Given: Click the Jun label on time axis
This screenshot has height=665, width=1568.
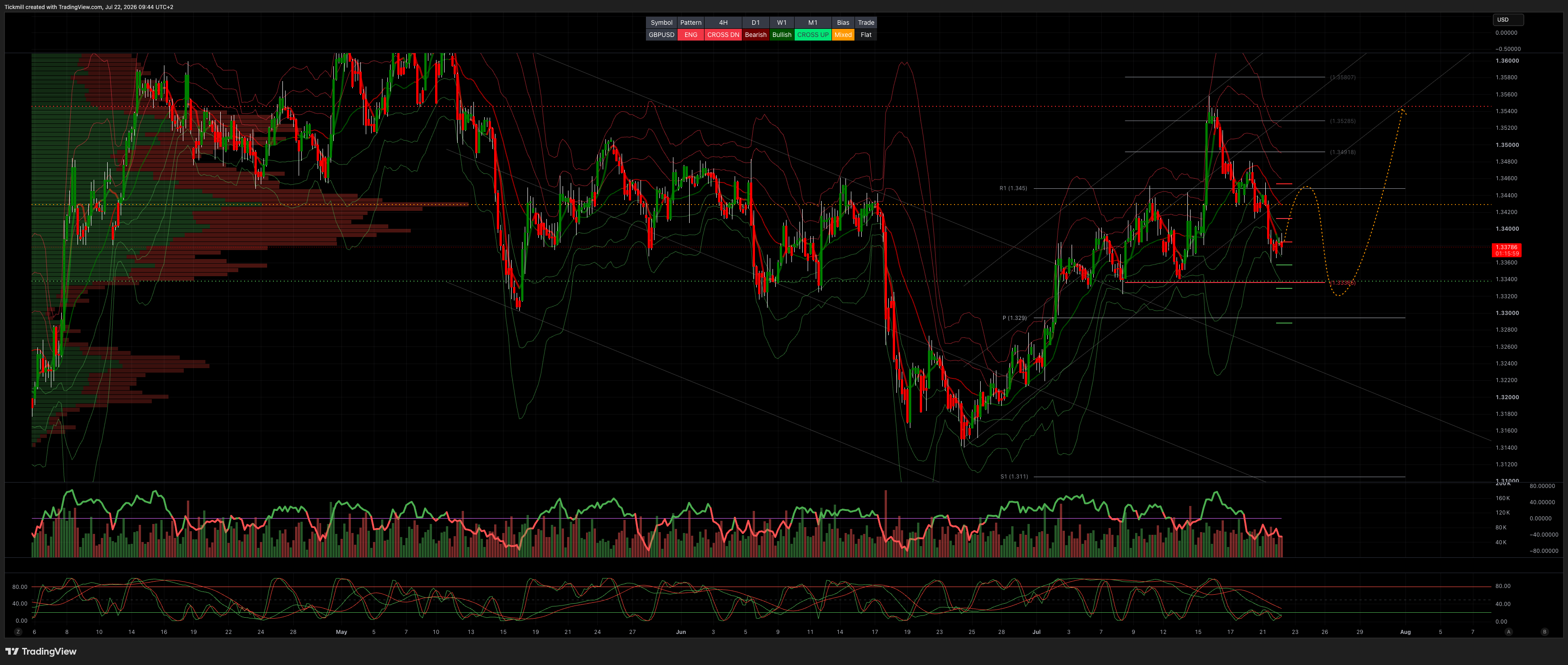Looking at the screenshot, I should (681, 632).
